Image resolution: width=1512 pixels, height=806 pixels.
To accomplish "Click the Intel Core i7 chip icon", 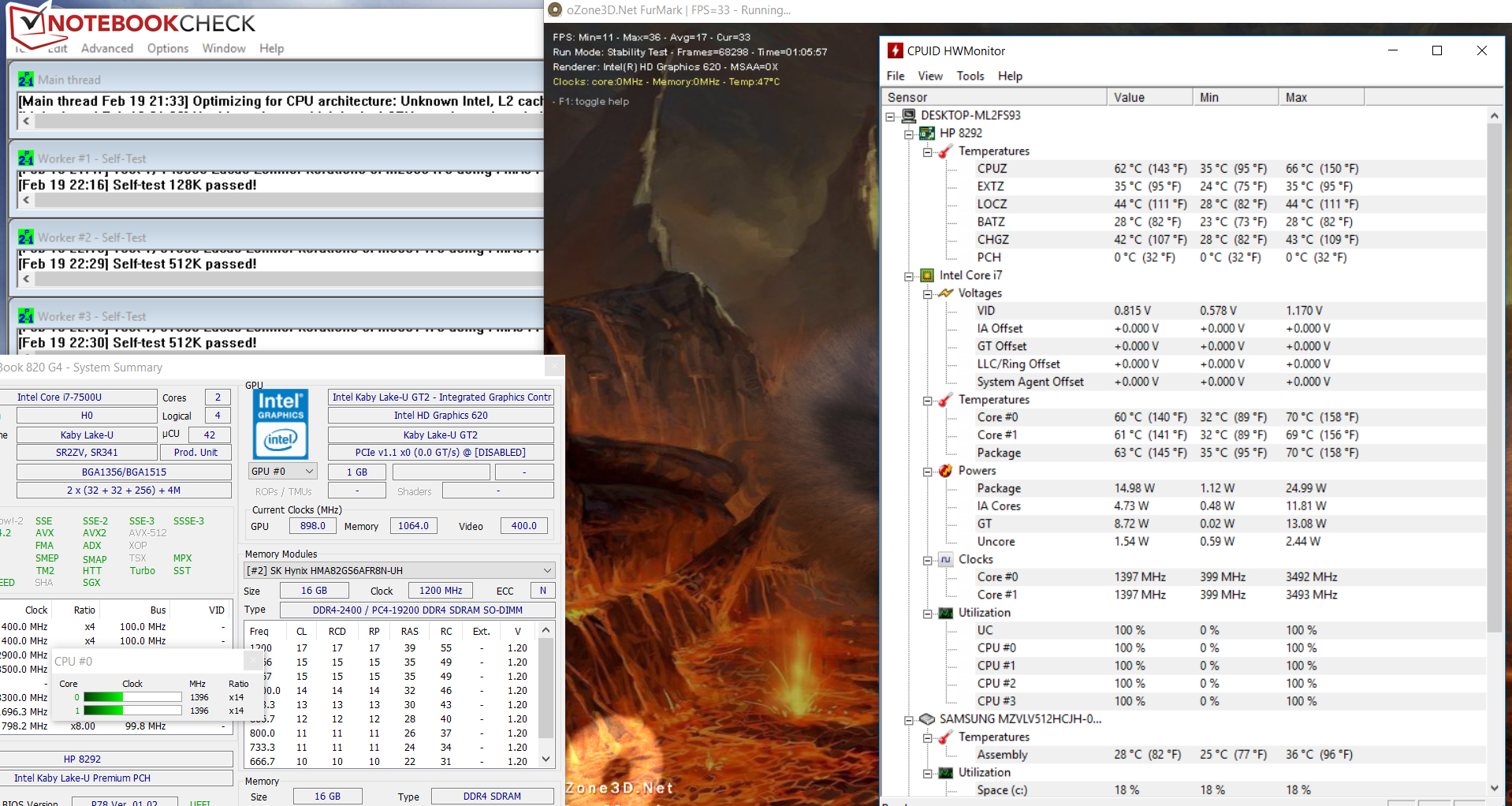I will tap(928, 275).
